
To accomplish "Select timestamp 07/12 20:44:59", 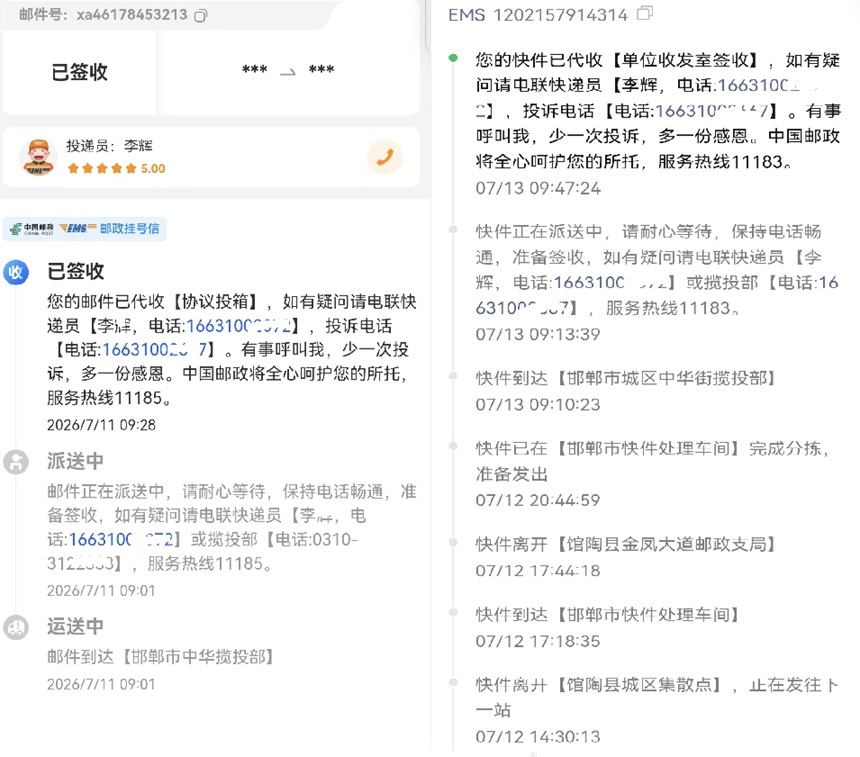I will (x=538, y=500).
